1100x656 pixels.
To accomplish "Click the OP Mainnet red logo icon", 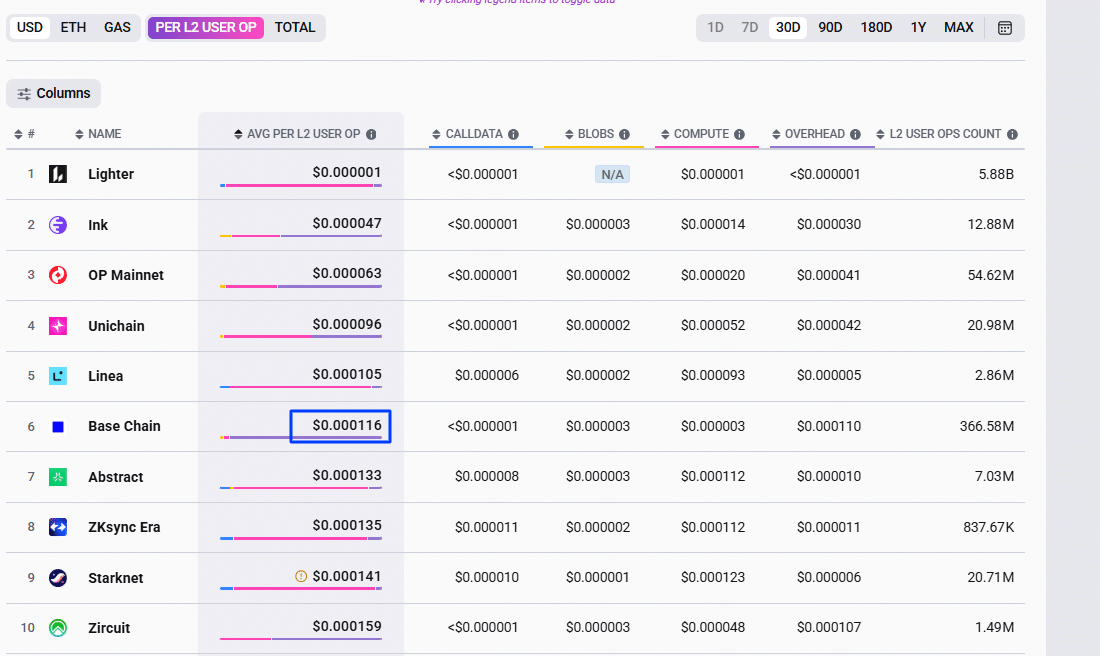I will coord(58,275).
